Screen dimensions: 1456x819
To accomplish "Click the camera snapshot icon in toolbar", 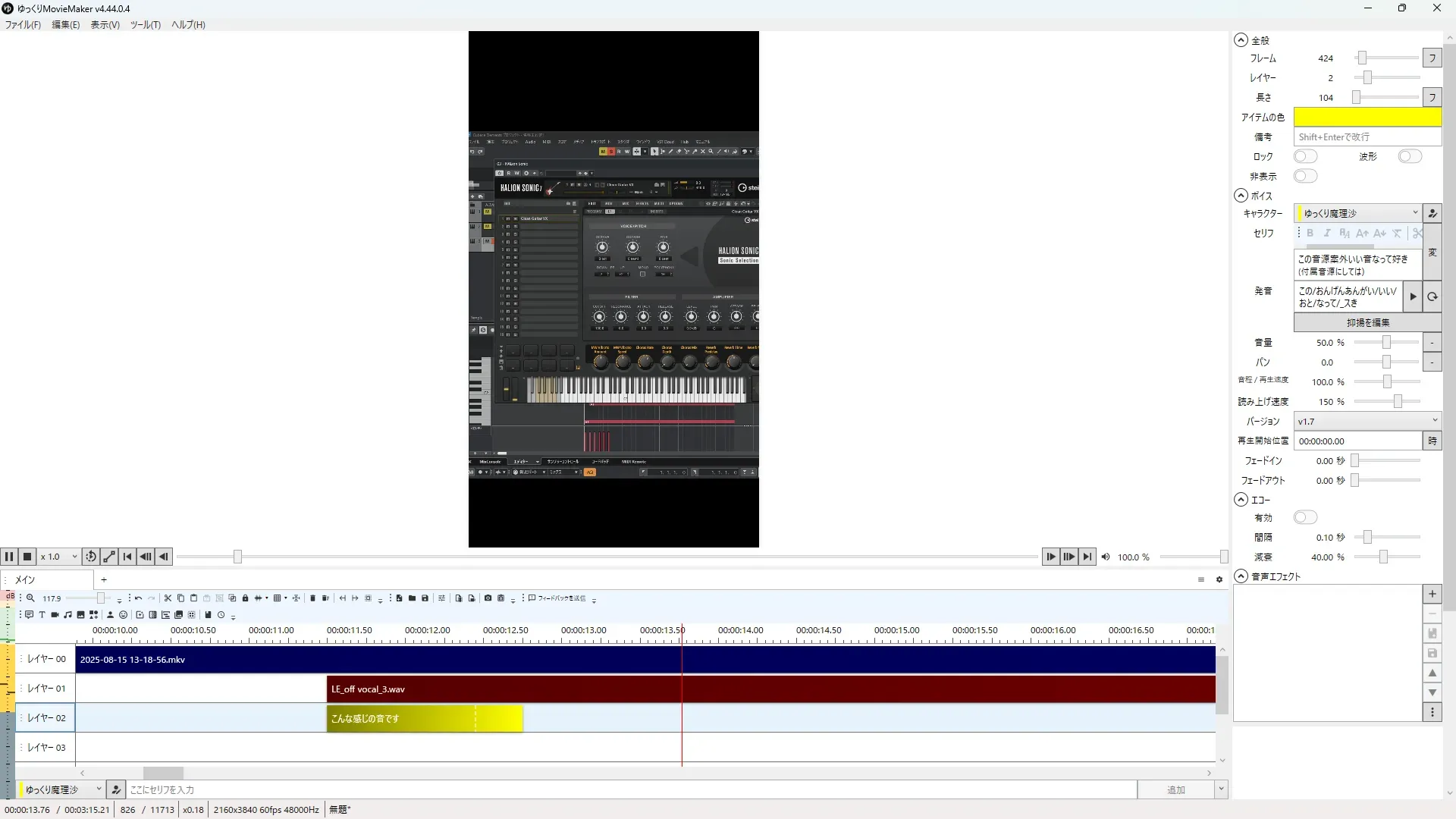I will pos(488,598).
